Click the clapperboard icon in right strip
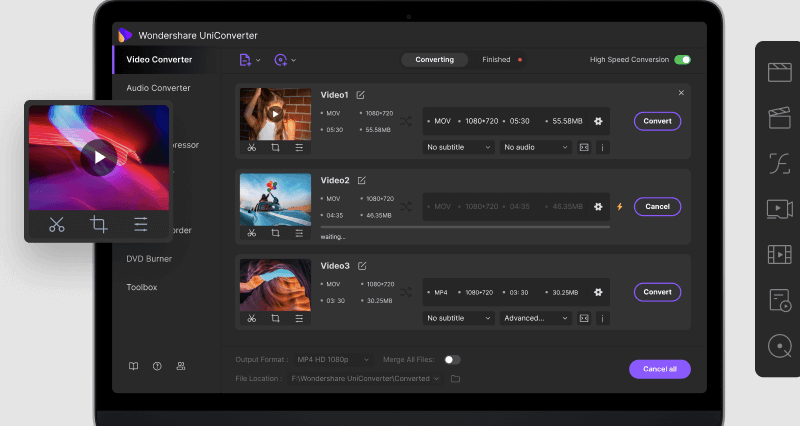Image resolution: width=800 pixels, height=426 pixels. pyautogui.click(x=780, y=72)
